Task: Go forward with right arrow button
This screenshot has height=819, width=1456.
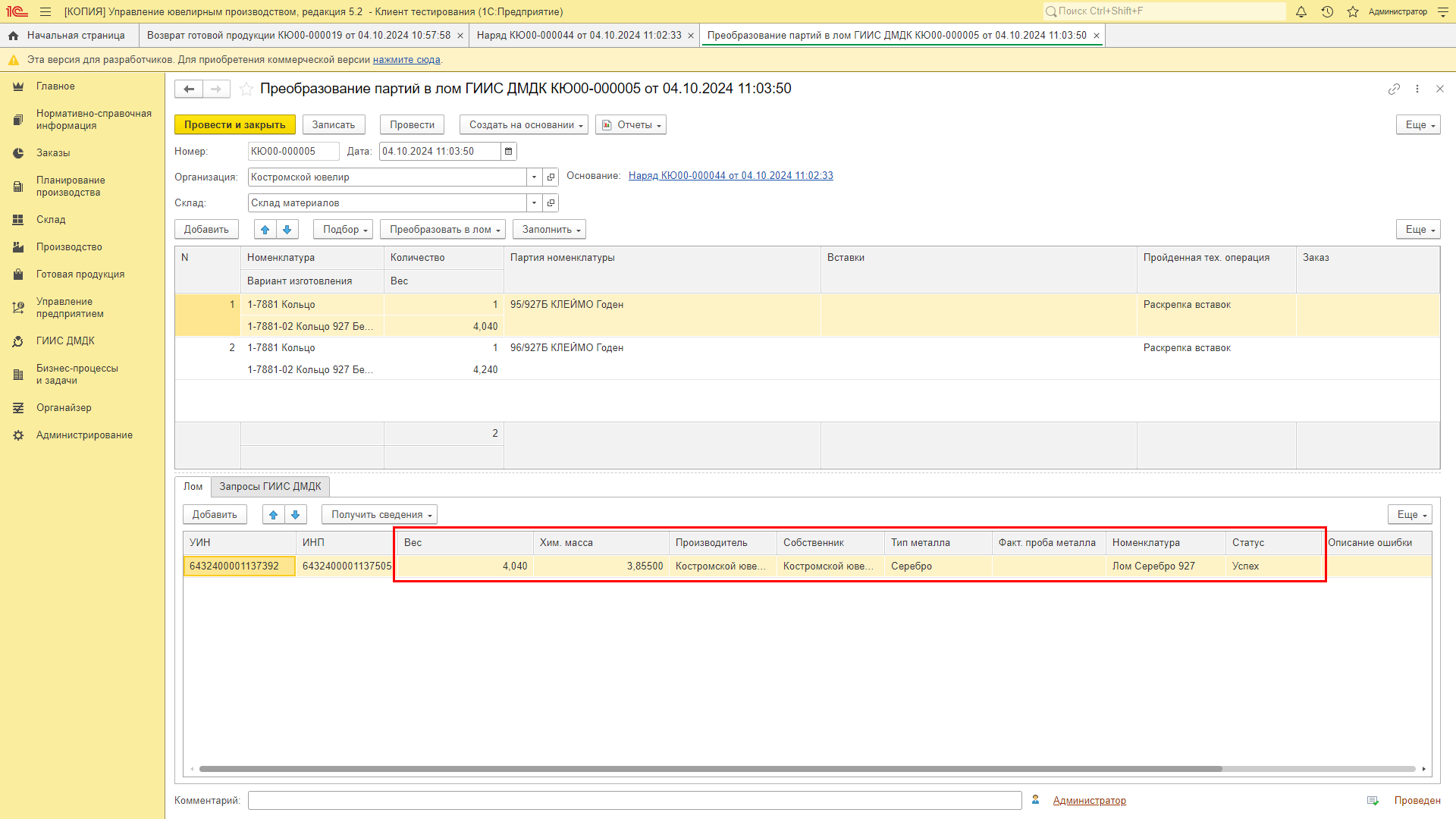Action: [x=216, y=89]
